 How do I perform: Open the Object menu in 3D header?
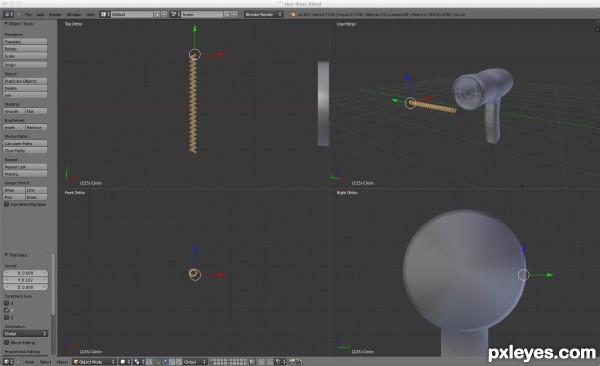(62, 361)
